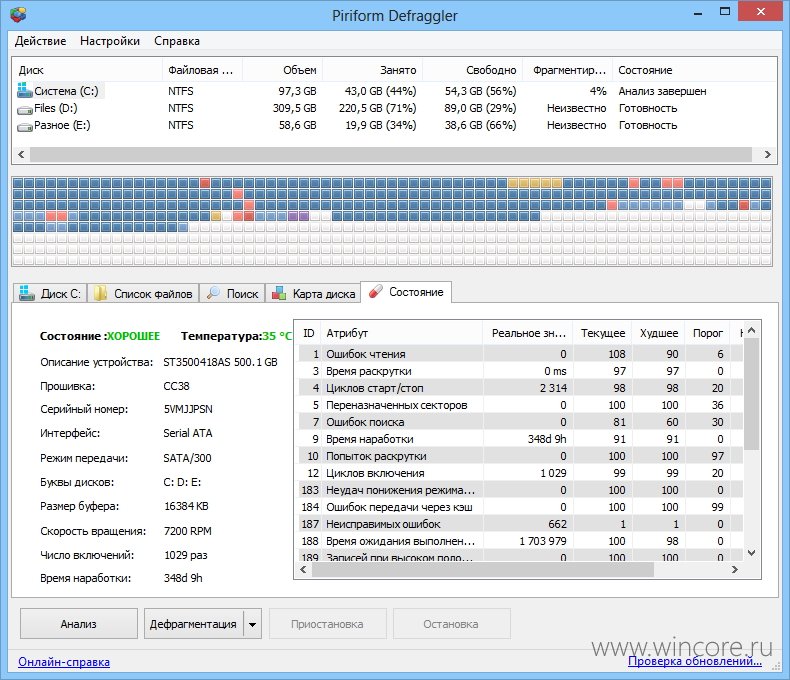Select the Система (C:) drive icon

(x=24, y=90)
